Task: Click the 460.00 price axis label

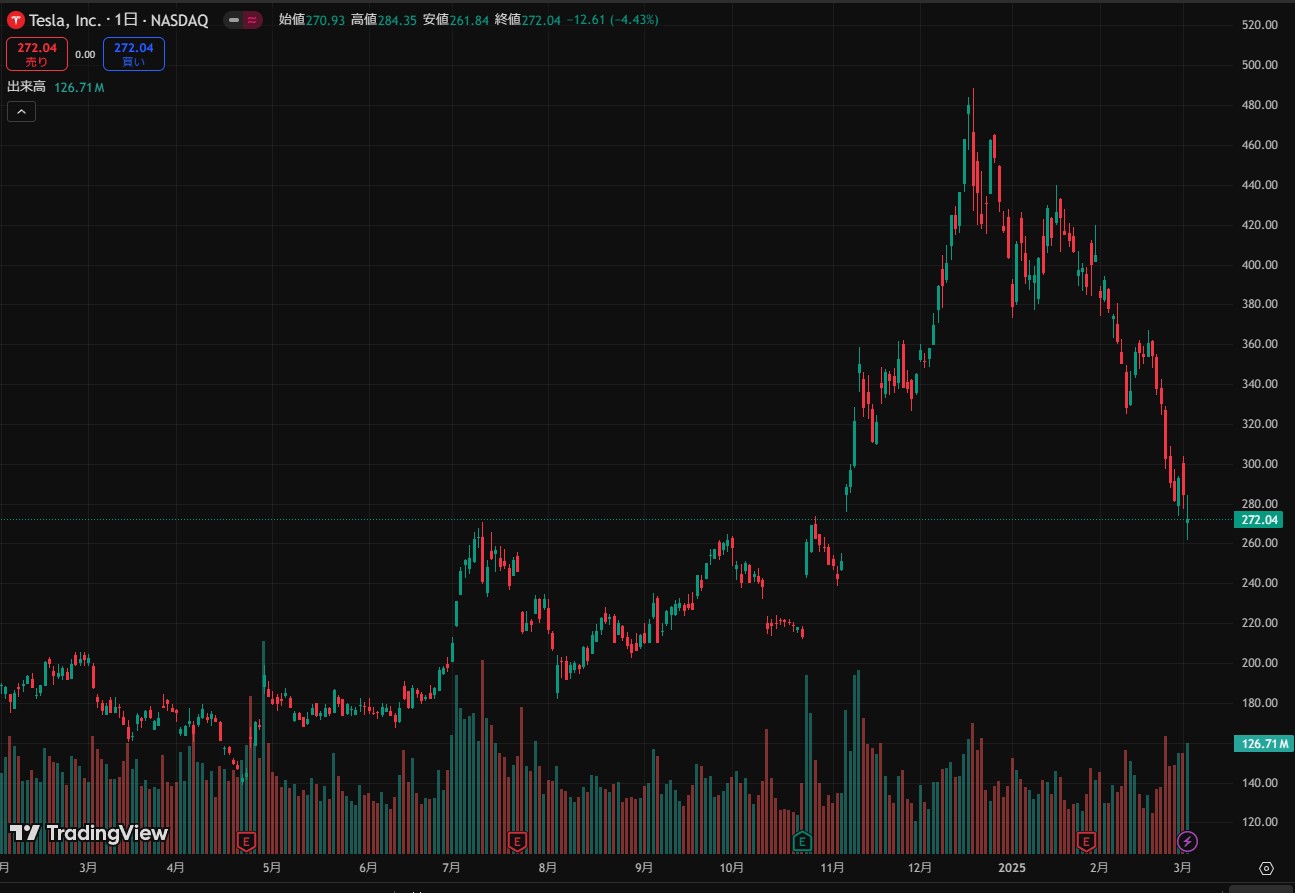Action: click(1259, 145)
